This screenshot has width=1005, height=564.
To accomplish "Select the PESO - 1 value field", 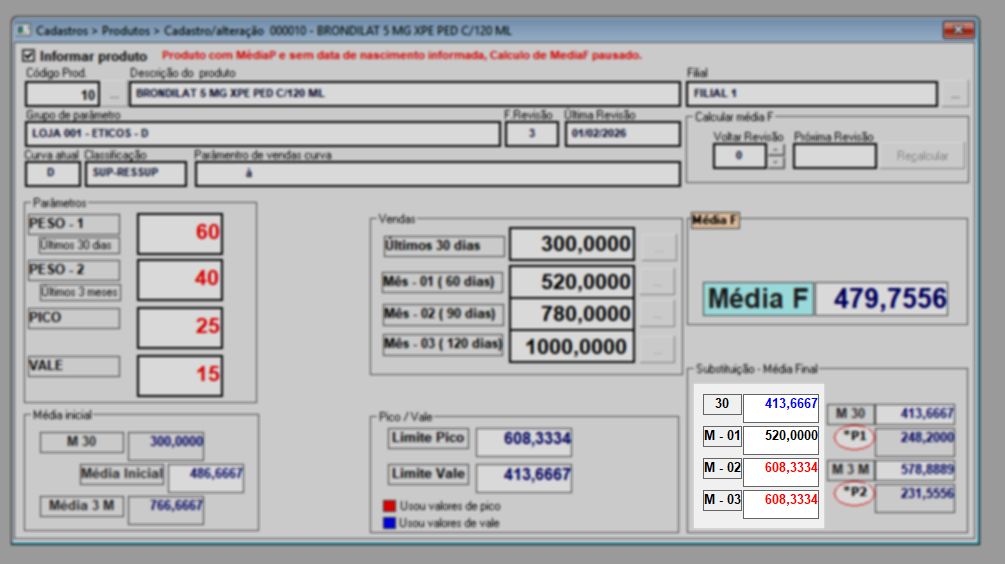I will point(180,233).
